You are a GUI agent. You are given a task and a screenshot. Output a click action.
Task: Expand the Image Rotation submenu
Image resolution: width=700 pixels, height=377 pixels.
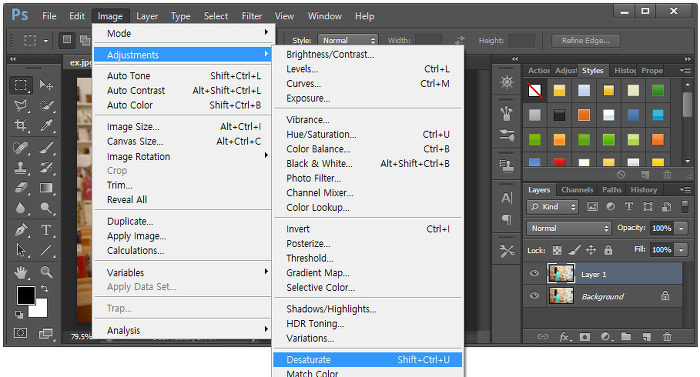tap(183, 156)
